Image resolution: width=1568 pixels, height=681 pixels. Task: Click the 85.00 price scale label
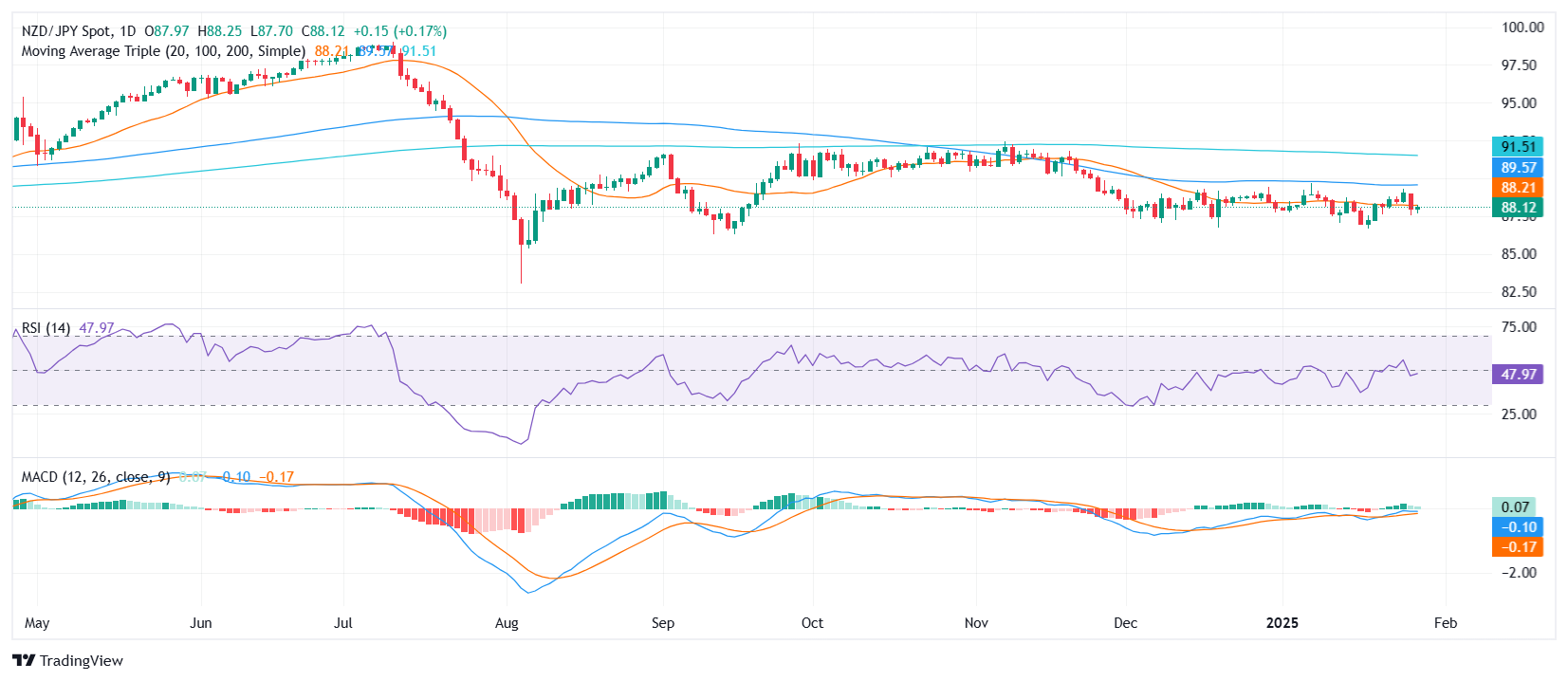pyautogui.click(x=1519, y=254)
